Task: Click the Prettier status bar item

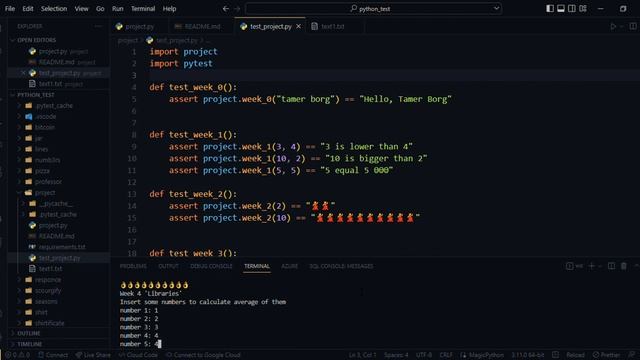Action: (x=607, y=355)
